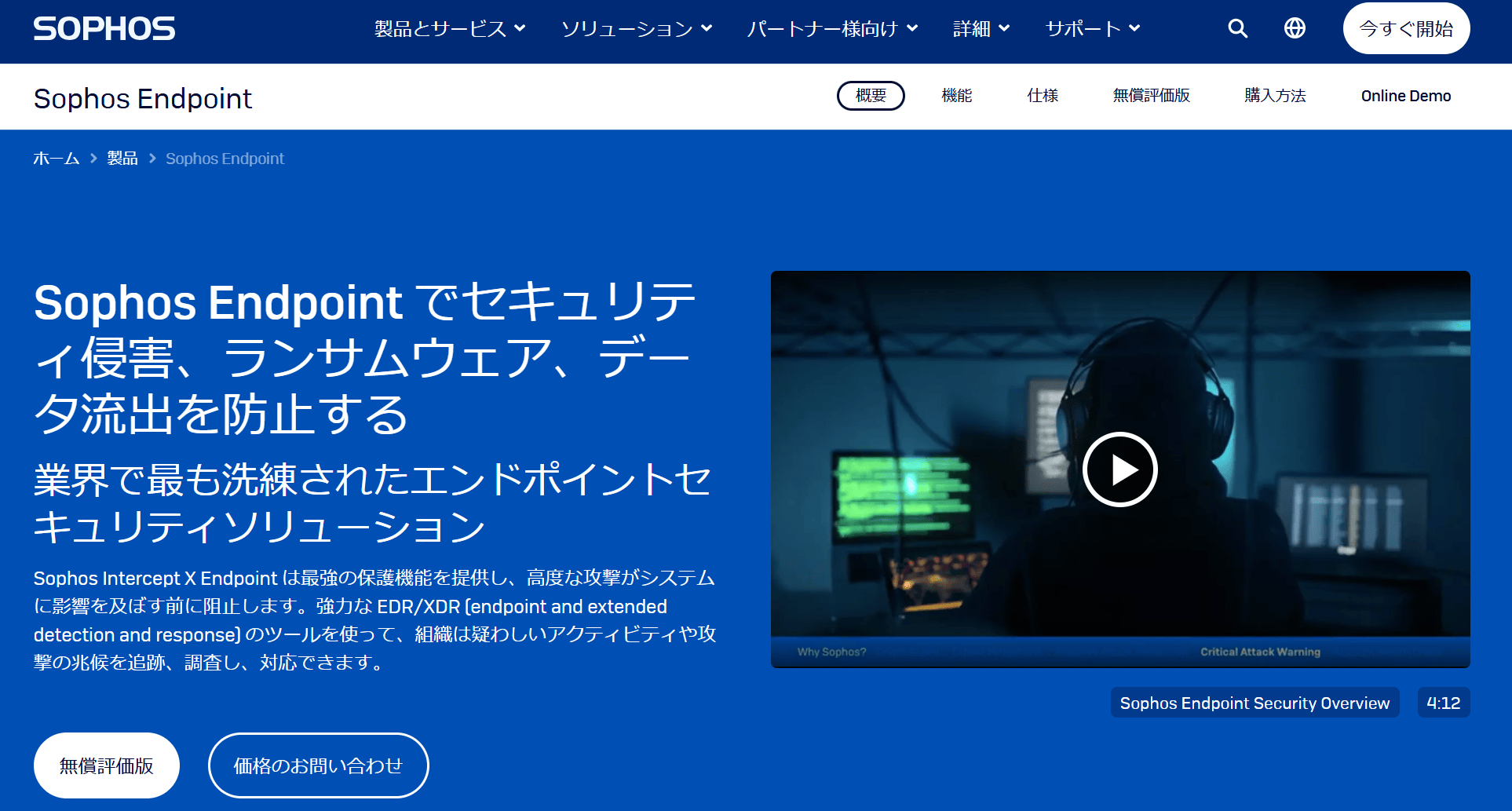Select the 概要 tab
The height and width of the screenshot is (811, 1512).
point(871,96)
